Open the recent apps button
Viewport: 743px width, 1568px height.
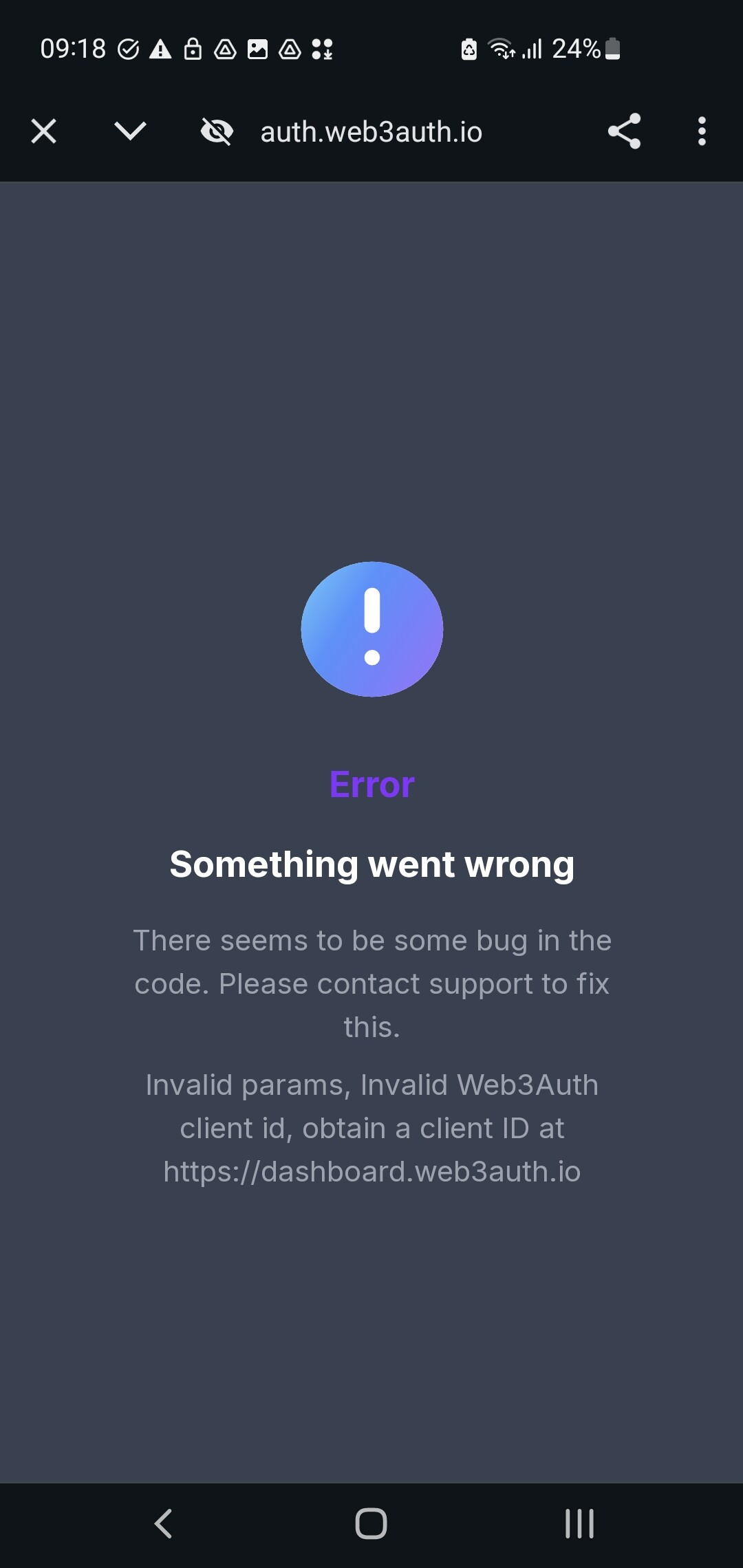pyautogui.click(x=579, y=1523)
